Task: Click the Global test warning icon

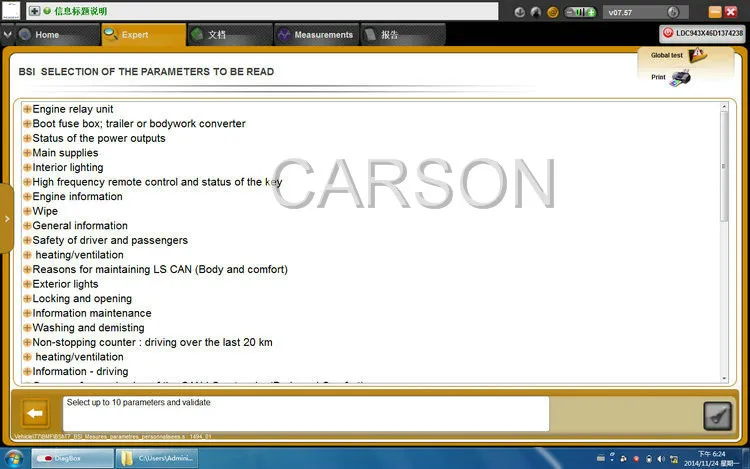Action: coord(697,55)
